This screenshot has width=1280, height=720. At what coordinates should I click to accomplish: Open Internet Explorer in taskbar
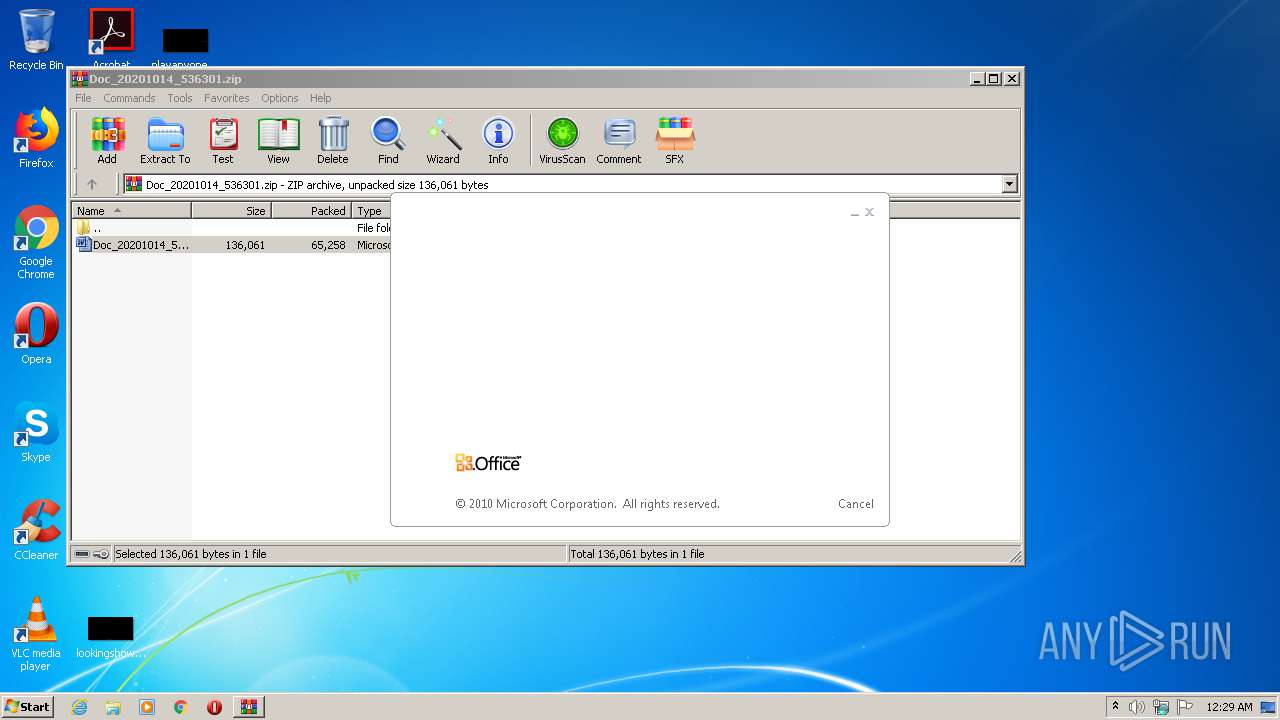[x=79, y=707]
